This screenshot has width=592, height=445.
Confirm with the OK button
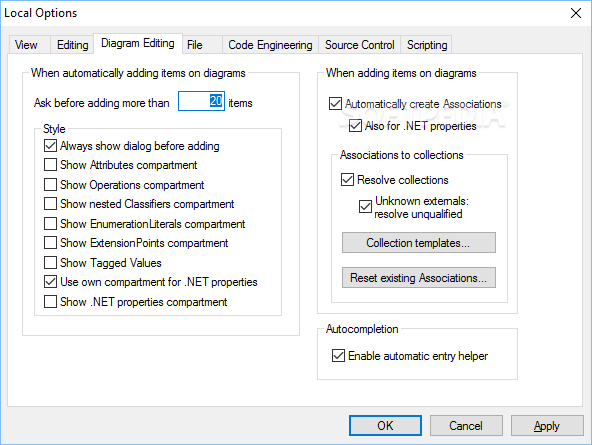[385, 425]
